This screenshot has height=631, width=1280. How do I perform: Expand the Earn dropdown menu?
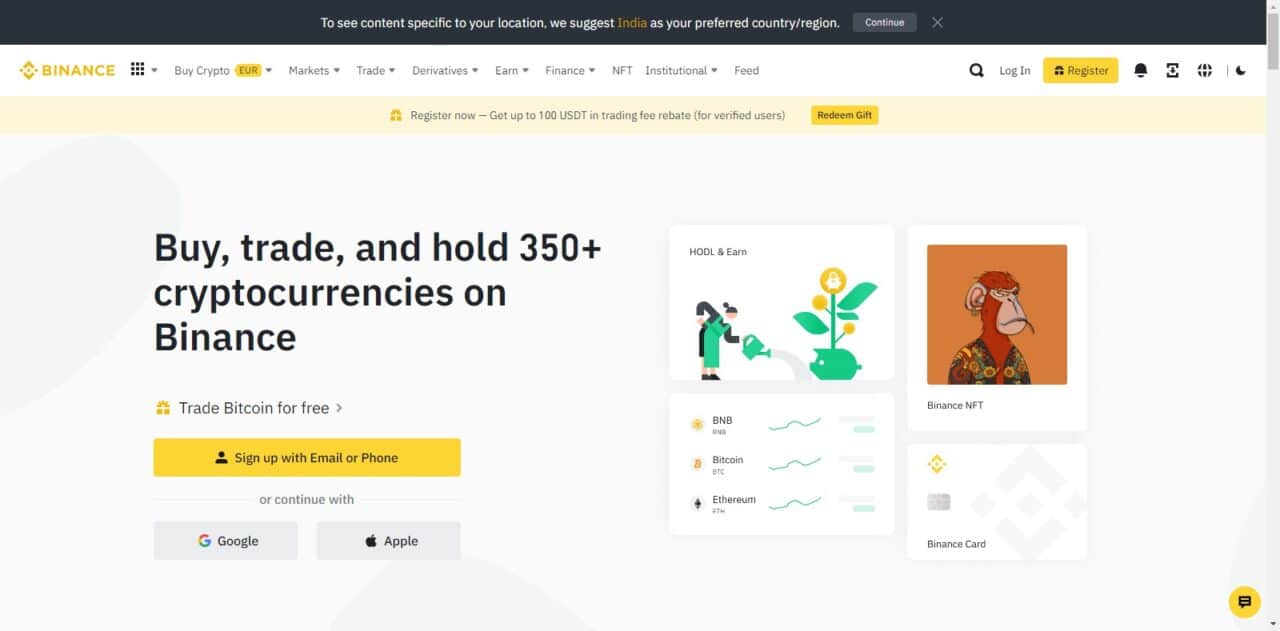point(512,70)
